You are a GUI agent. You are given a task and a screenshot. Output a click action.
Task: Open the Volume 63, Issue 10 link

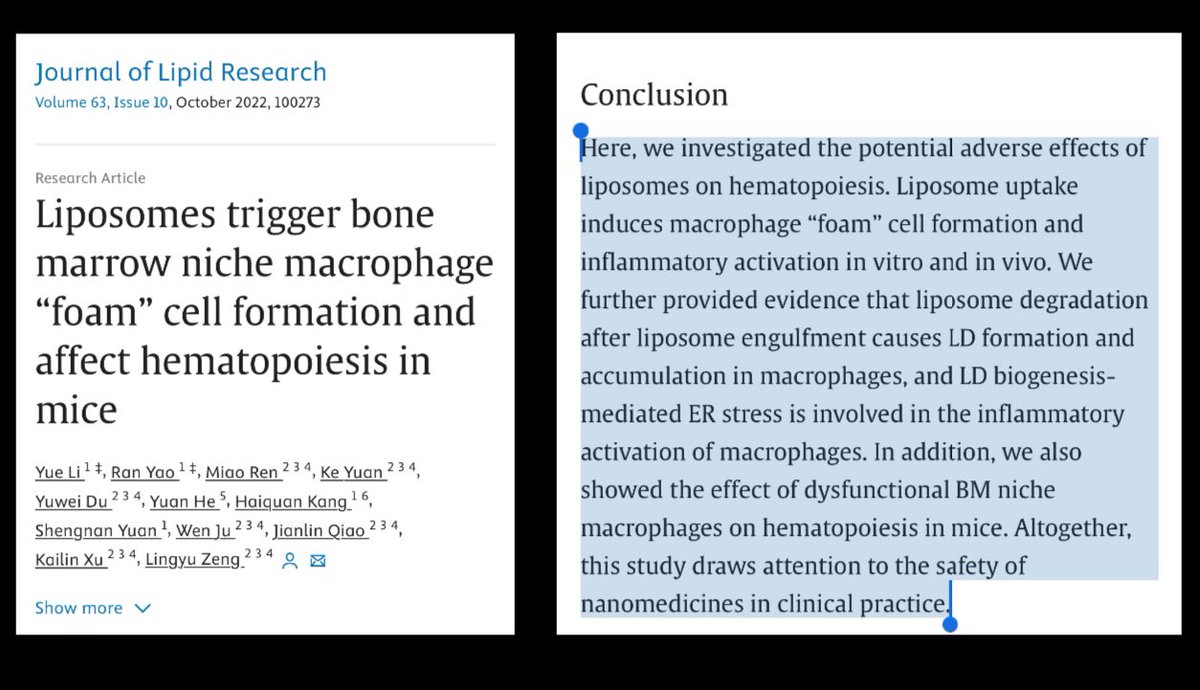coord(103,102)
